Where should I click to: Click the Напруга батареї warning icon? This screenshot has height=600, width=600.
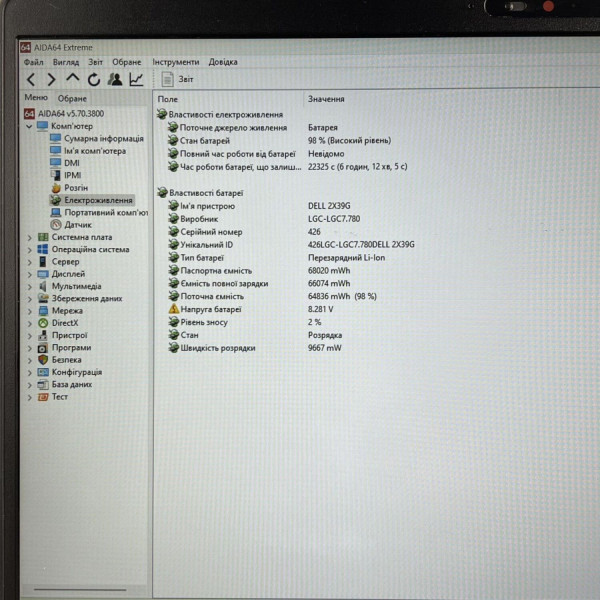pos(174,309)
